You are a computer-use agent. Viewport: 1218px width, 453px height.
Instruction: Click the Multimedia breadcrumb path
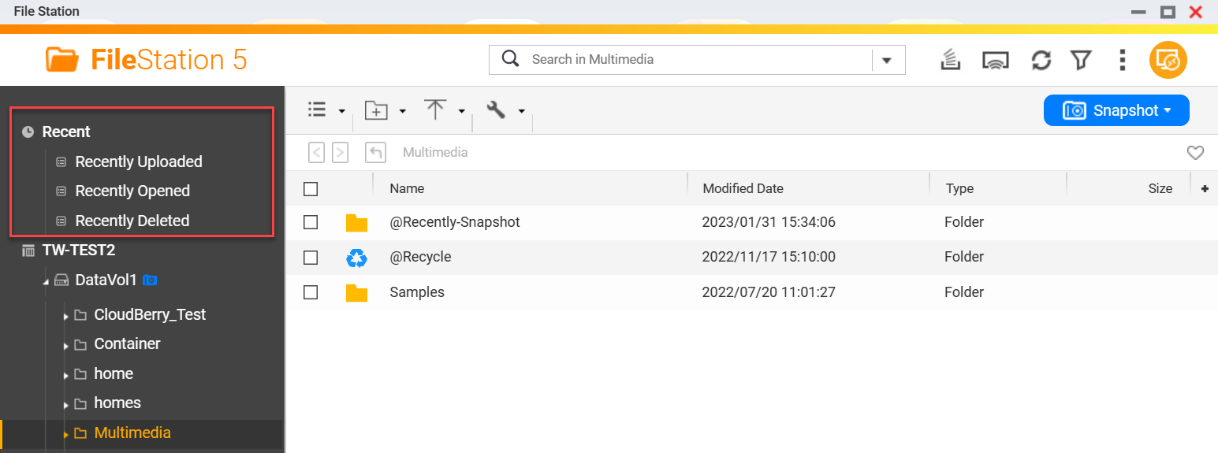(x=435, y=153)
